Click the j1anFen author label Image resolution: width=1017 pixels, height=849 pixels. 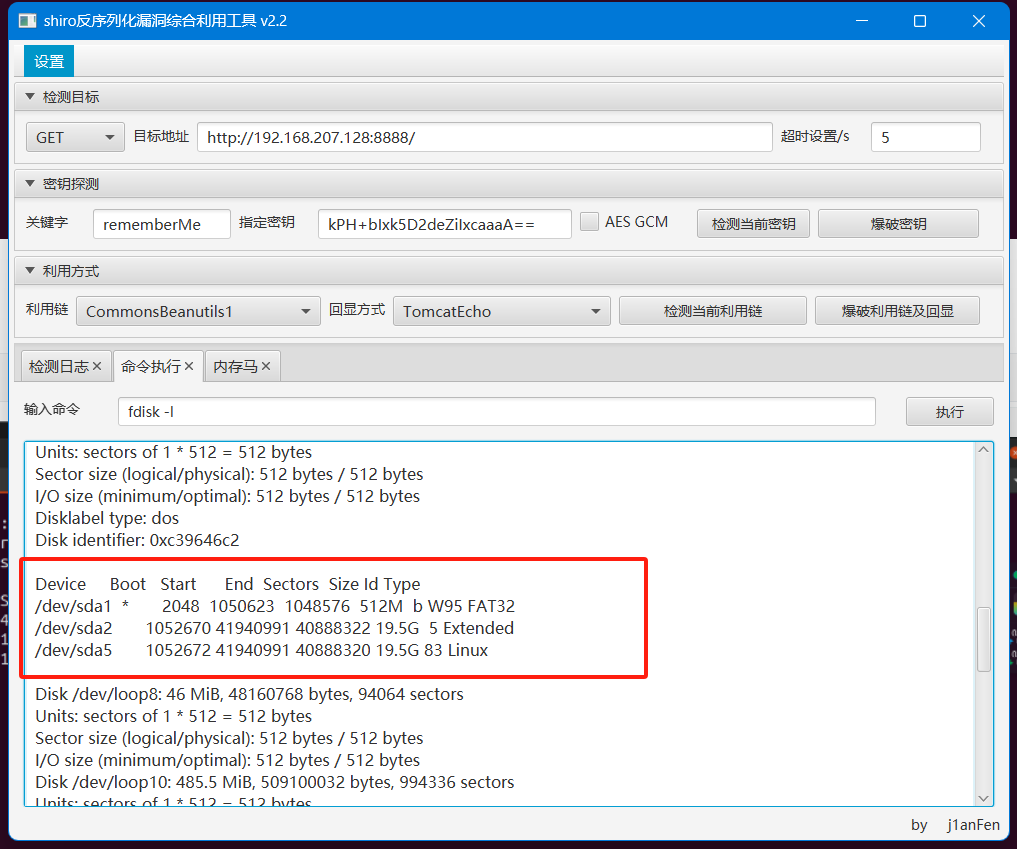(x=973, y=825)
